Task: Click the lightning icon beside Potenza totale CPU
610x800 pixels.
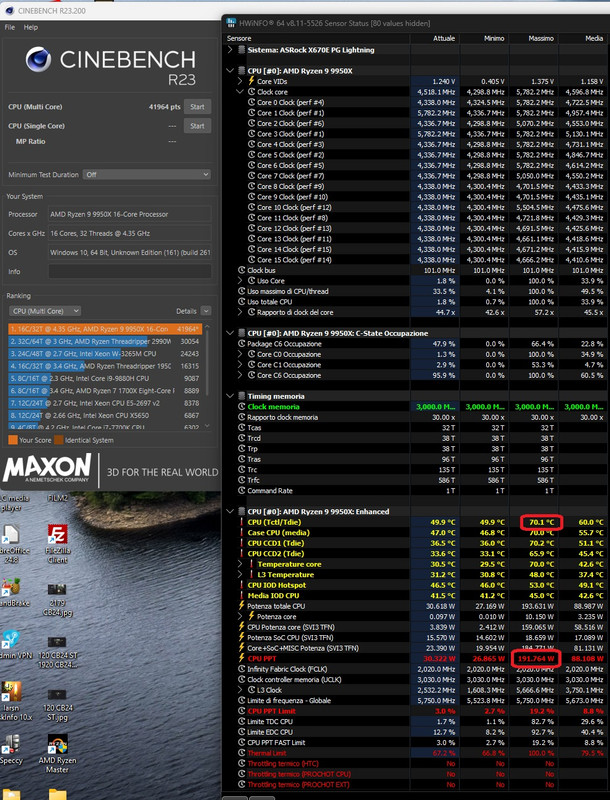Action: (x=242, y=606)
